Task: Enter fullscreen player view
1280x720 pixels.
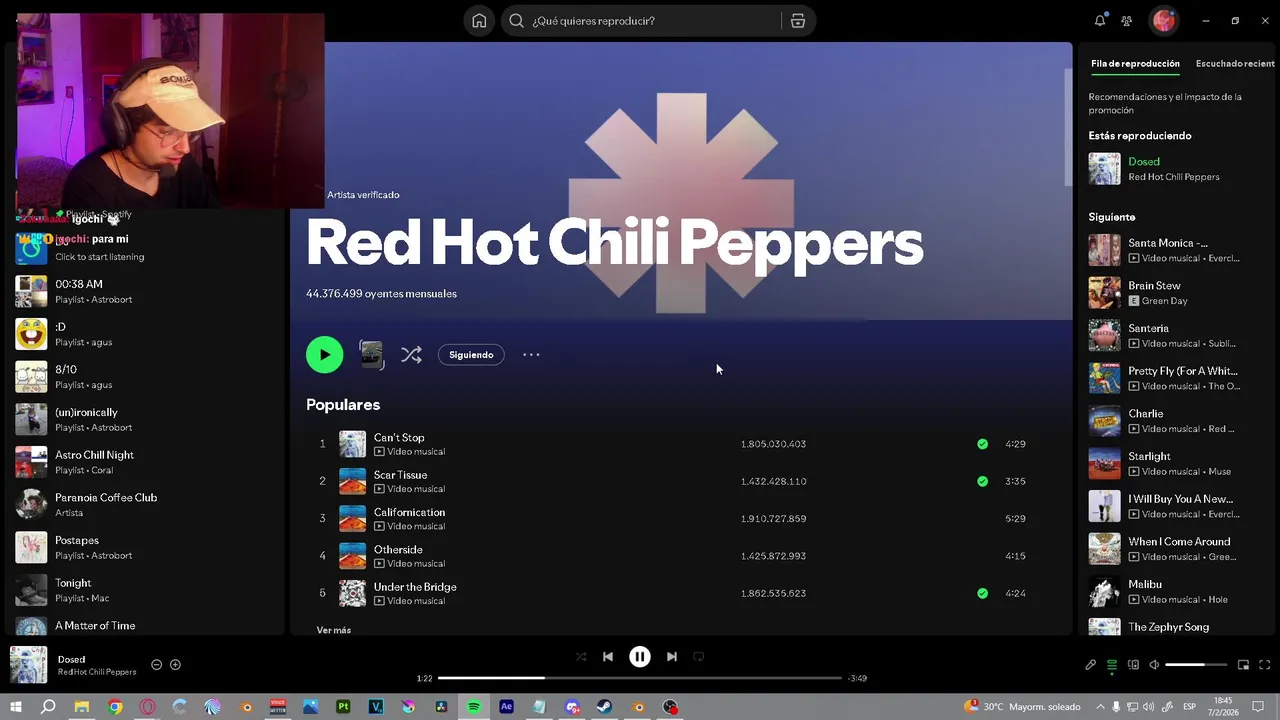Action: (x=1264, y=665)
